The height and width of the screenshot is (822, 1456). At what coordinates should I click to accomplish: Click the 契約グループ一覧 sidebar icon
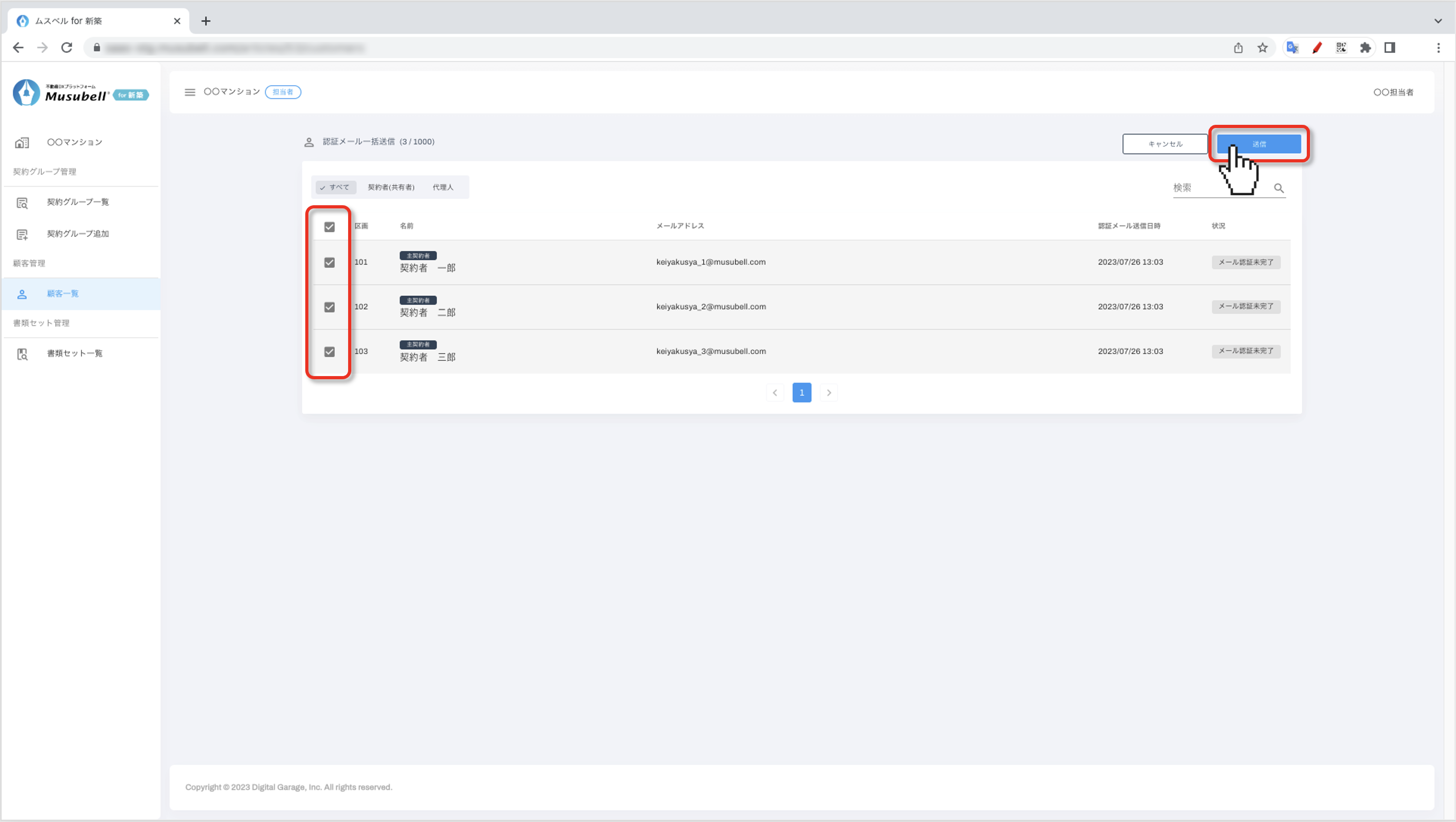coord(22,202)
